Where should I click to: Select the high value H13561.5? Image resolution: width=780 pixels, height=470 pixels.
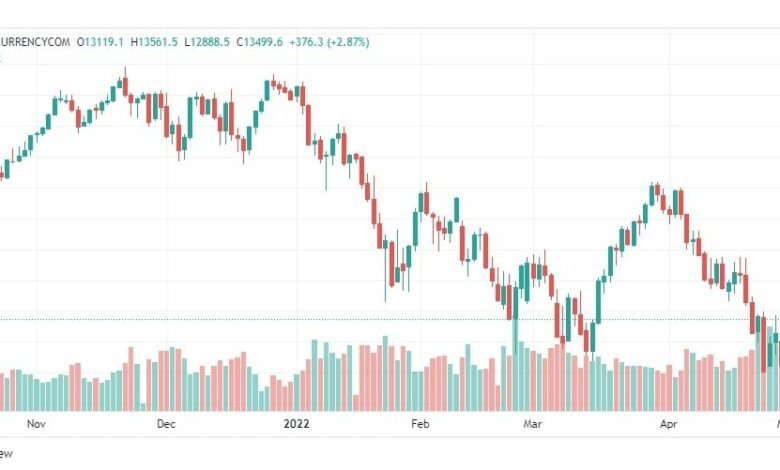point(154,42)
